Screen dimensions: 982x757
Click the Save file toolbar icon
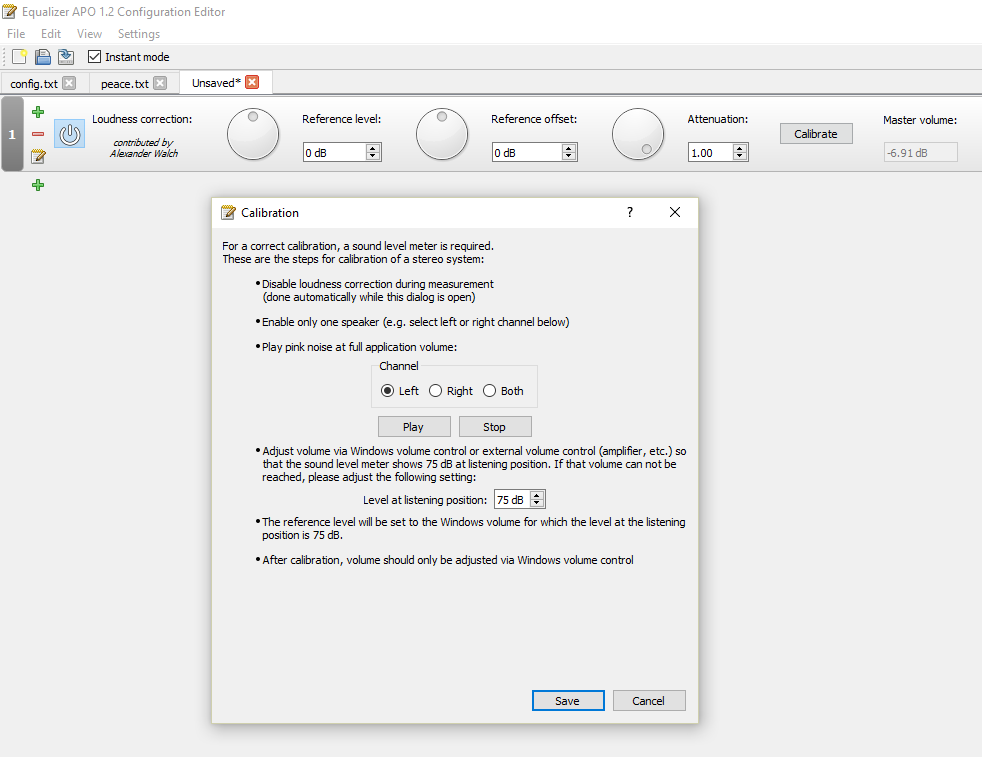(43, 57)
